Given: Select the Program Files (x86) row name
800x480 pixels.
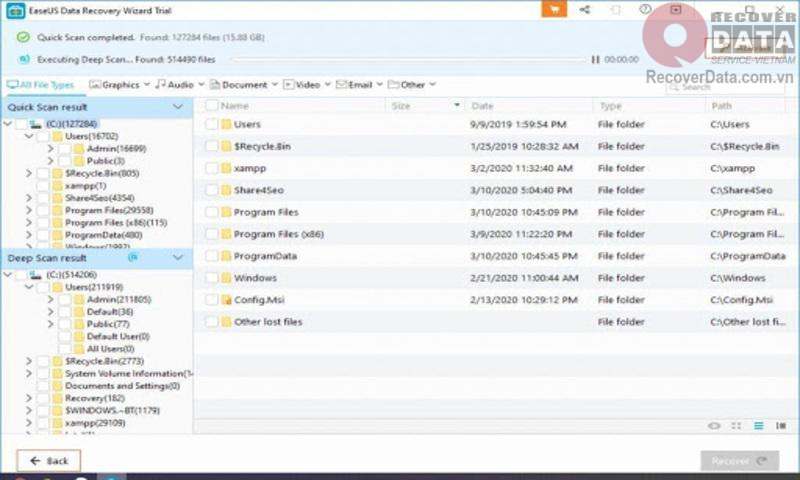Looking at the screenshot, I should (279, 234).
